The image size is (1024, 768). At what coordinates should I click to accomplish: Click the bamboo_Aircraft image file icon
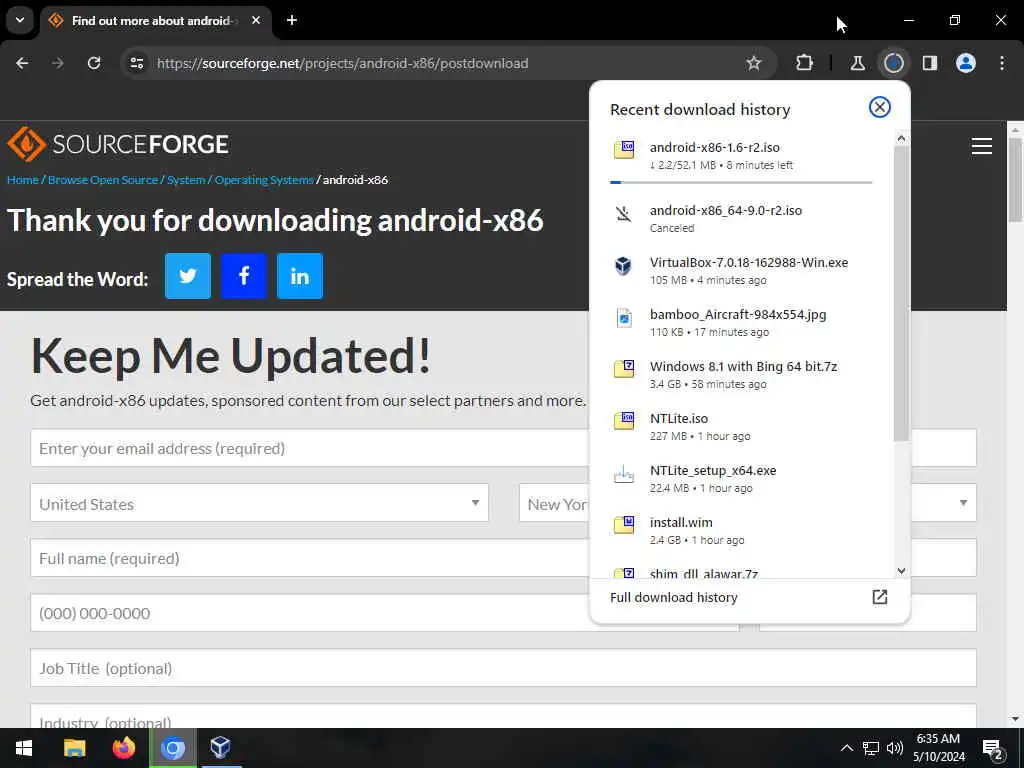point(624,318)
